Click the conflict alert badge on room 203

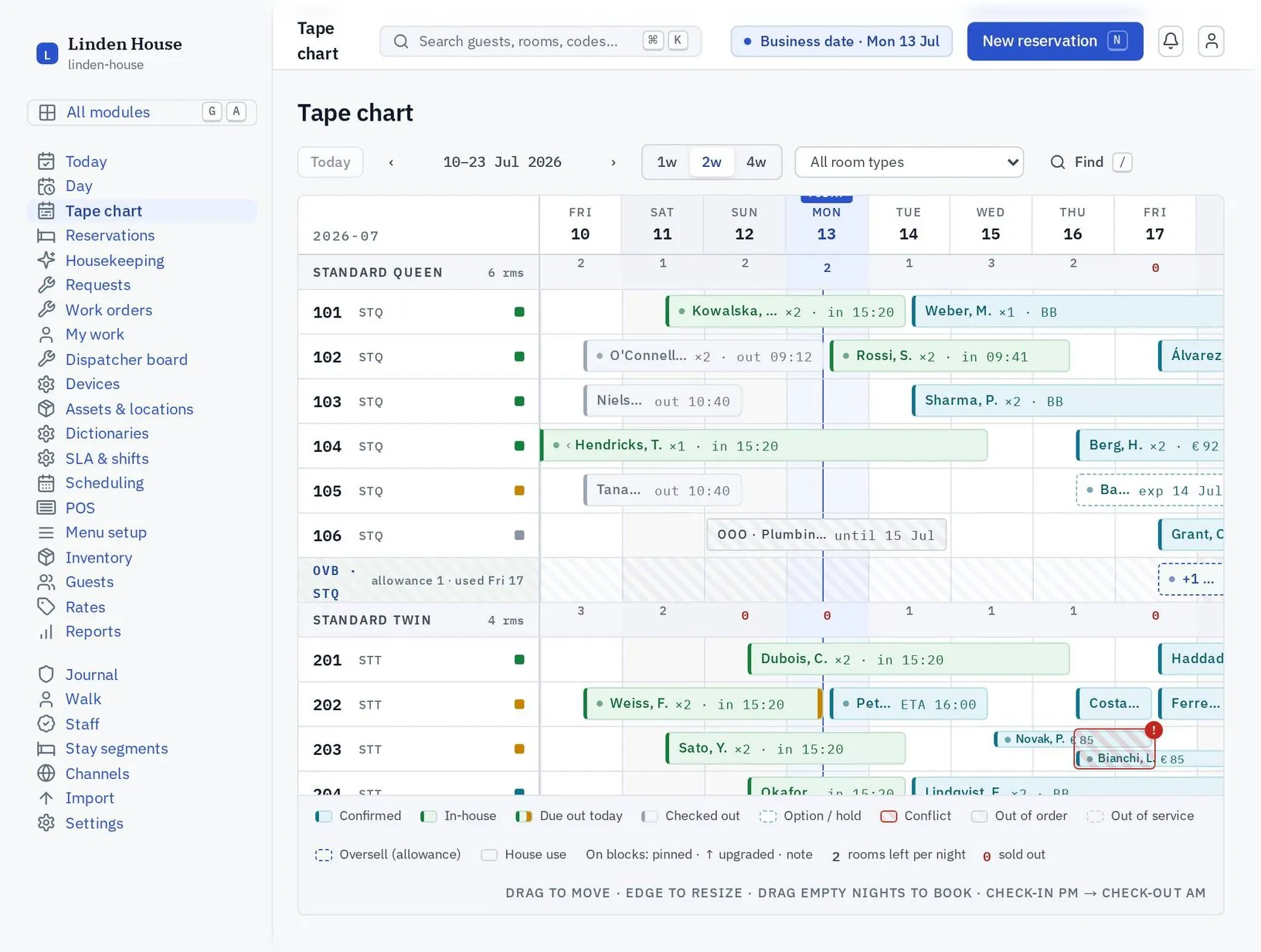1154,729
